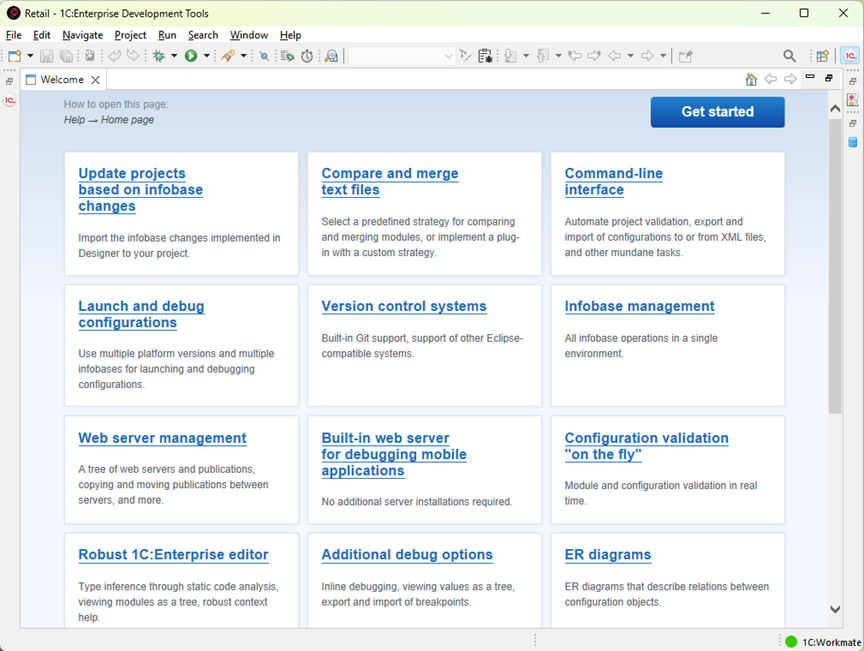Click the Debug bug icon in toolbar
The height and width of the screenshot is (651, 864).
point(159,56)
